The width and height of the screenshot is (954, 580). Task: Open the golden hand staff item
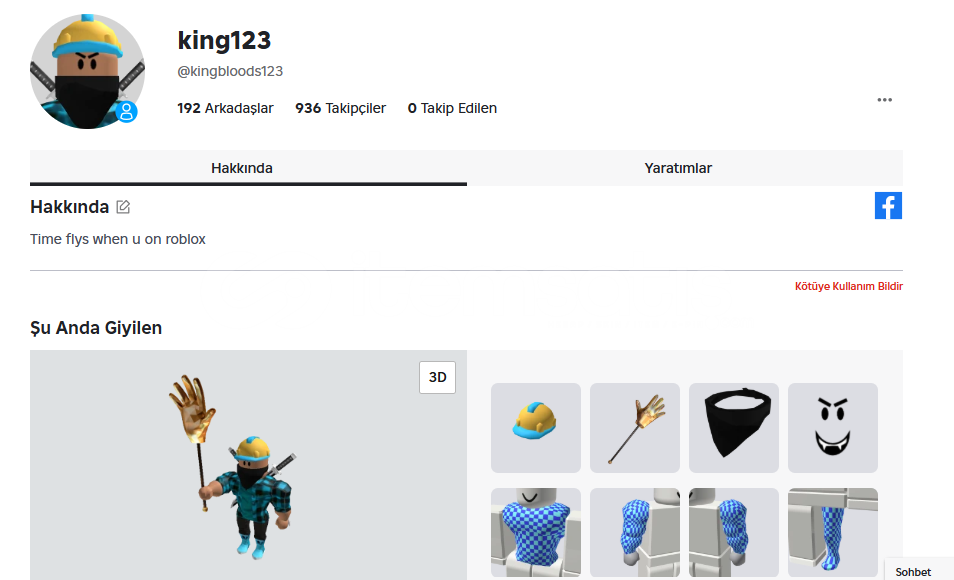(635, 428)
